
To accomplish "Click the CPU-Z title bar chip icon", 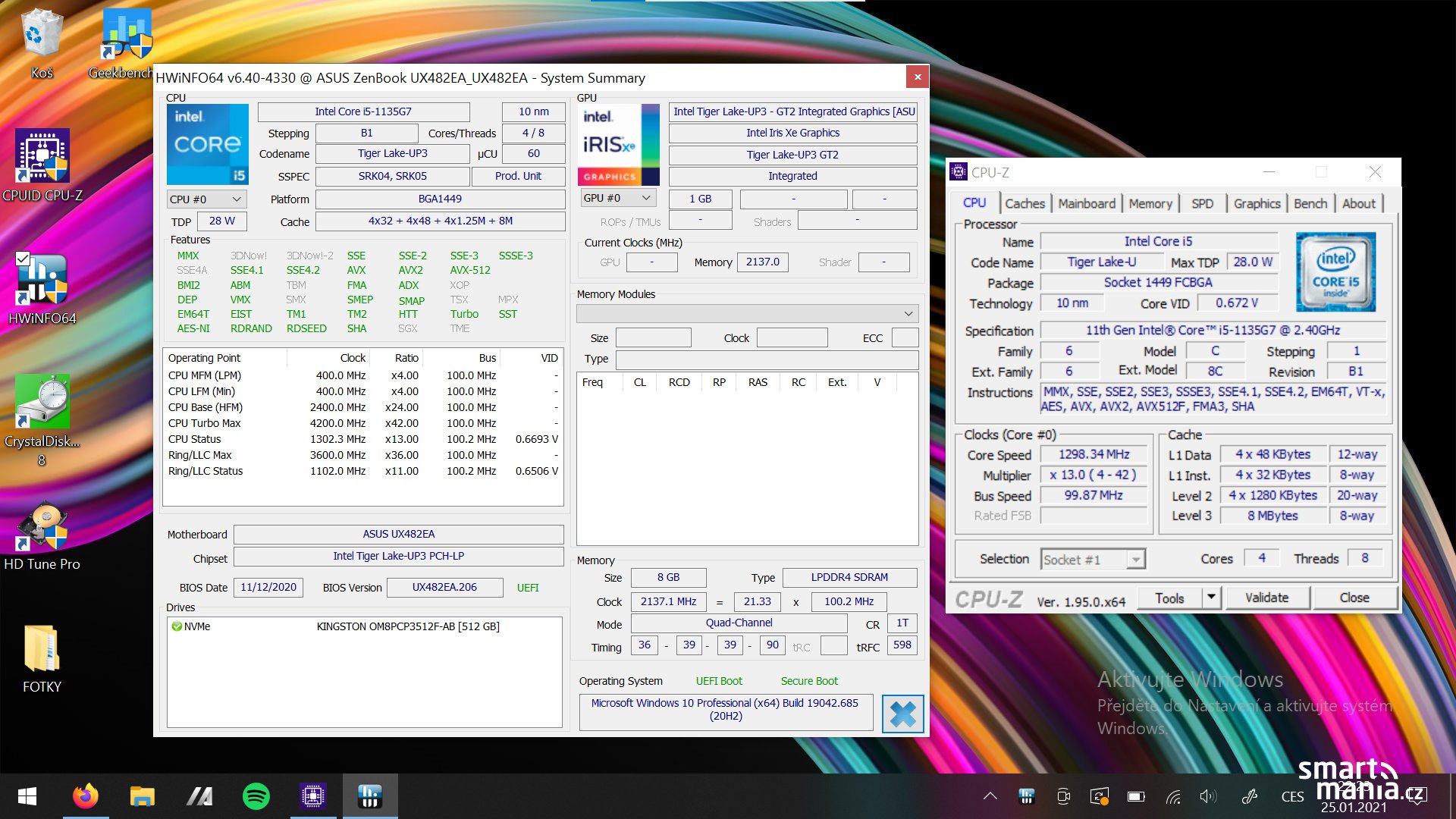I will [x=959, y=172].
